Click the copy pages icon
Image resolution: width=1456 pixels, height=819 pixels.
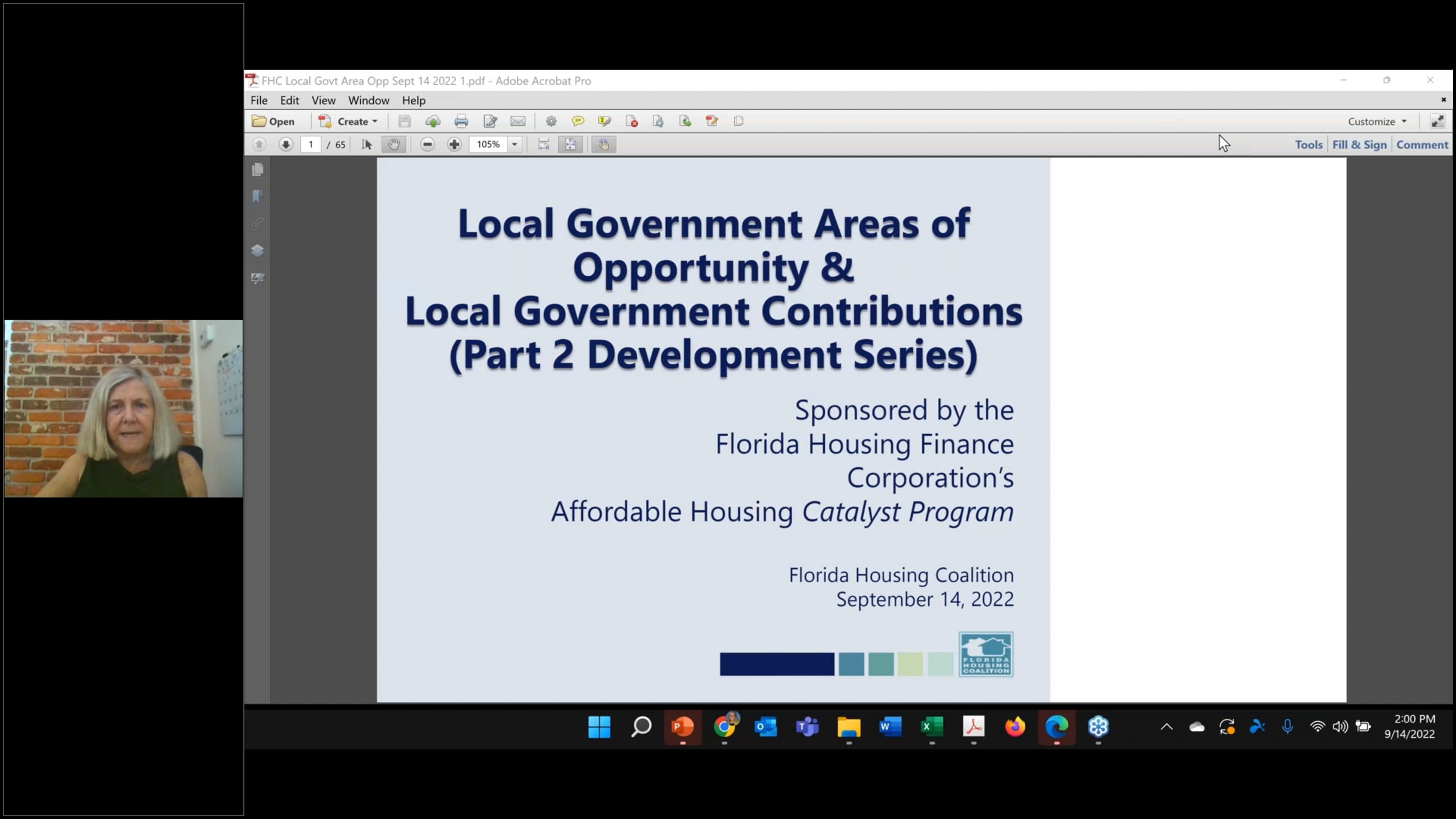pyautogui.click(x=738, y=121)
